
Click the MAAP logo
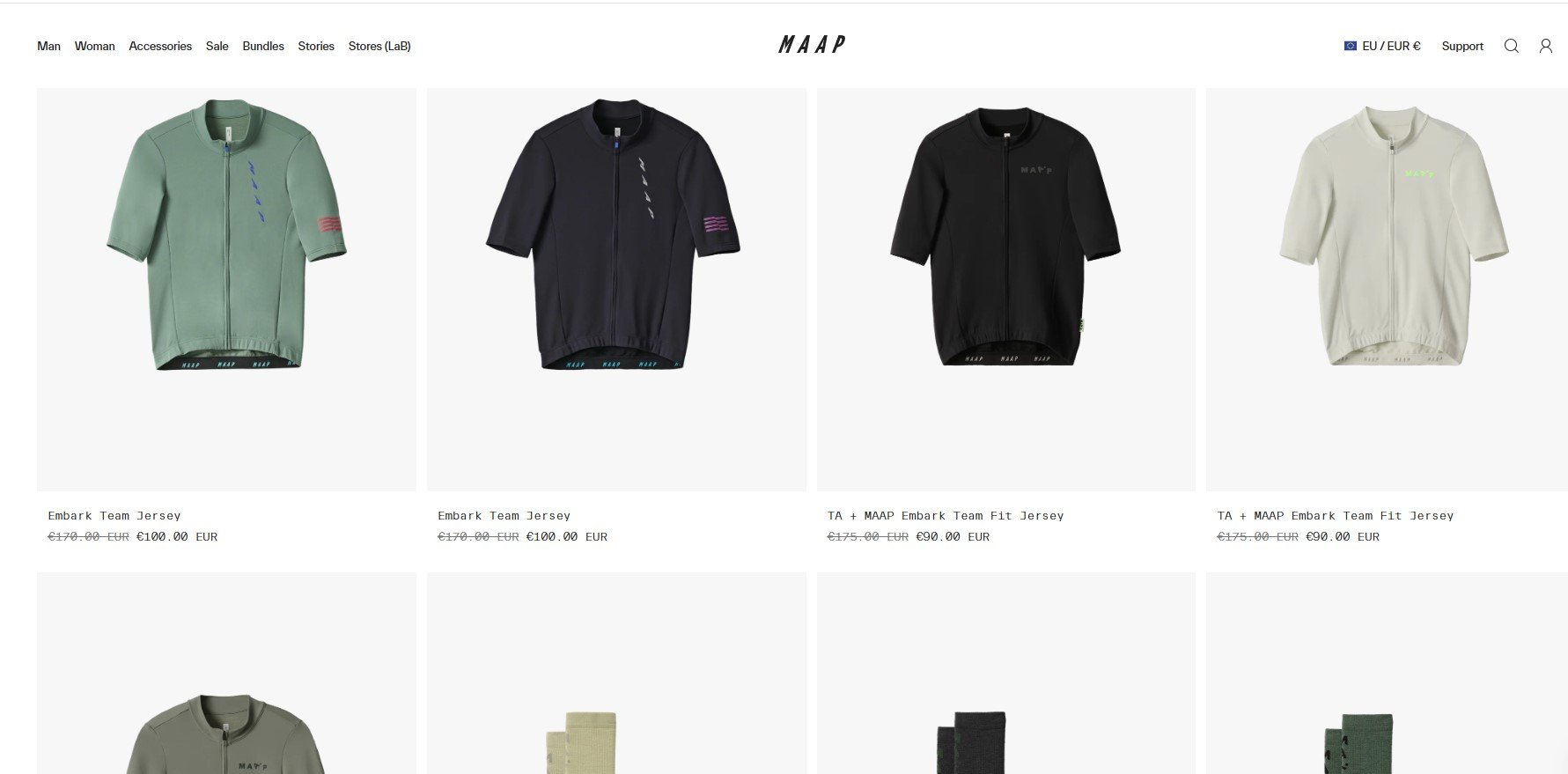coord(812,44)
